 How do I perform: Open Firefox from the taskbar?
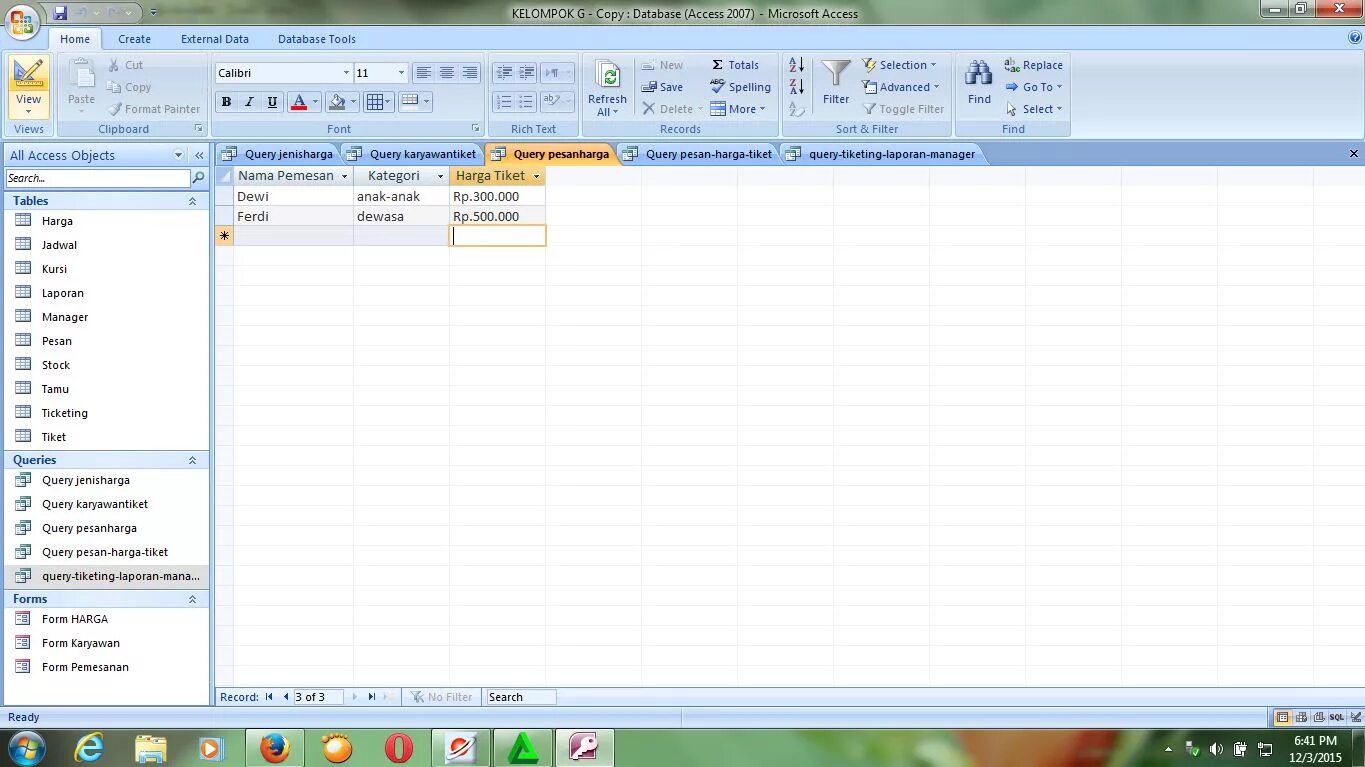[x=274, y=747]
